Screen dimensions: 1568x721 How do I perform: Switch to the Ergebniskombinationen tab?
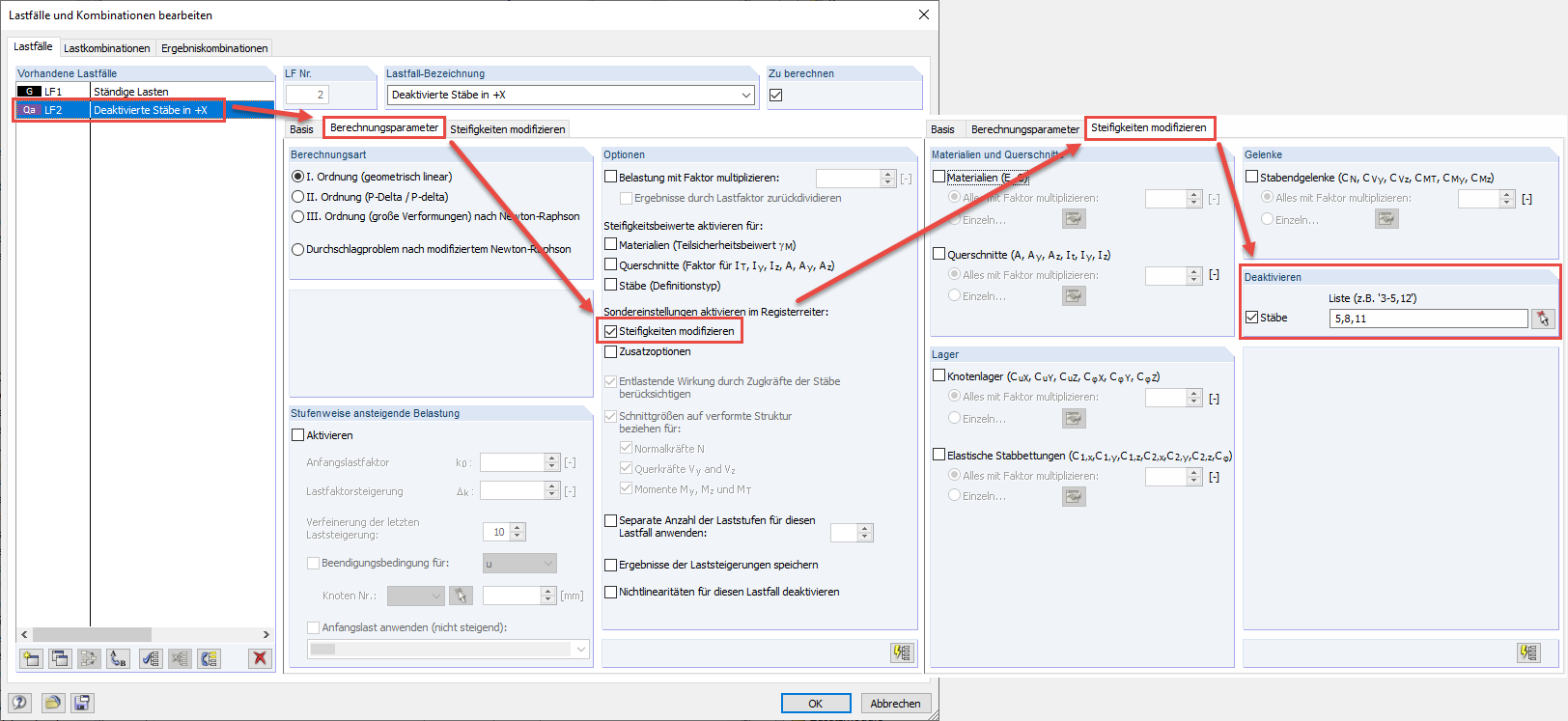214,48
